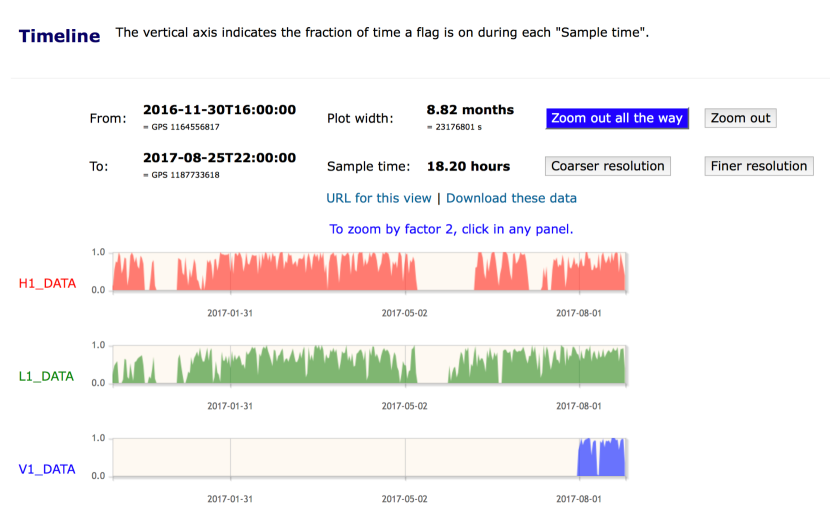830x529 pixels.
Task: Switch to 'Finer resolution'
Action: (759, 166)
